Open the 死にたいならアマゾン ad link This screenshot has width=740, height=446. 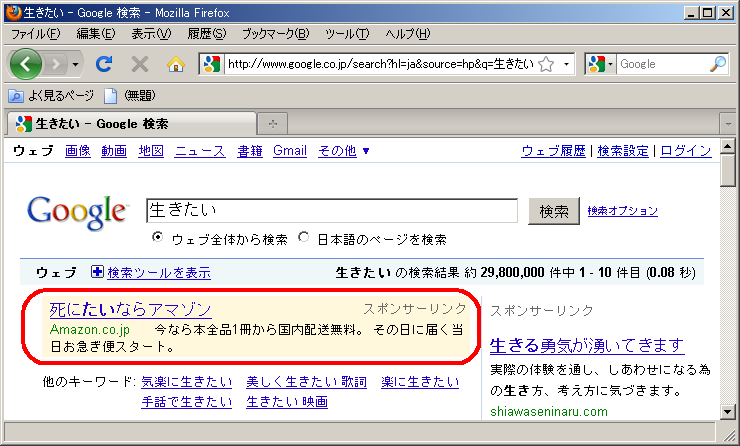130,310
